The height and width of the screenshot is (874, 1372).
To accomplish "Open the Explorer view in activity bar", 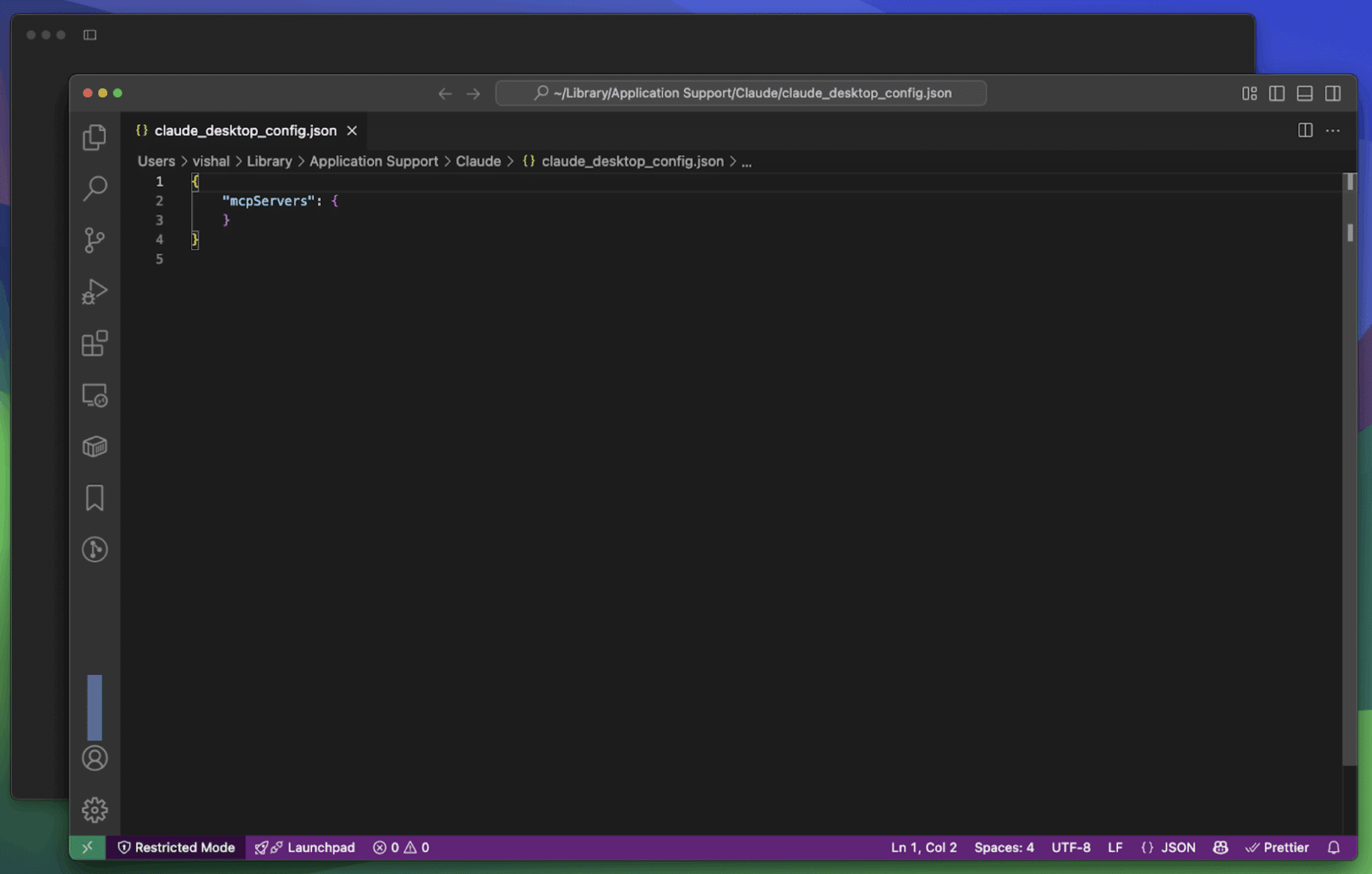I will (94, 137).
